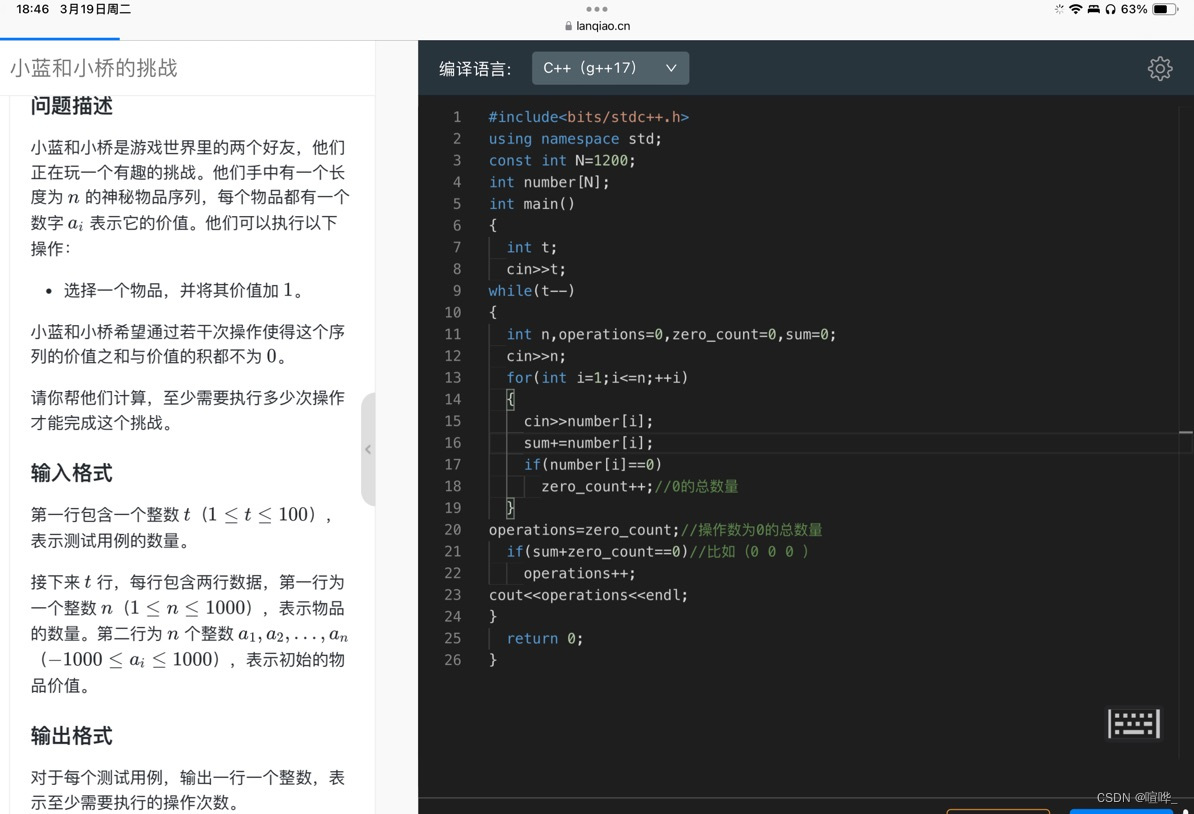Viewport: 1194px width, 814px height.
Task: Tap the battery icon in the status bar
Action: 1165,9
